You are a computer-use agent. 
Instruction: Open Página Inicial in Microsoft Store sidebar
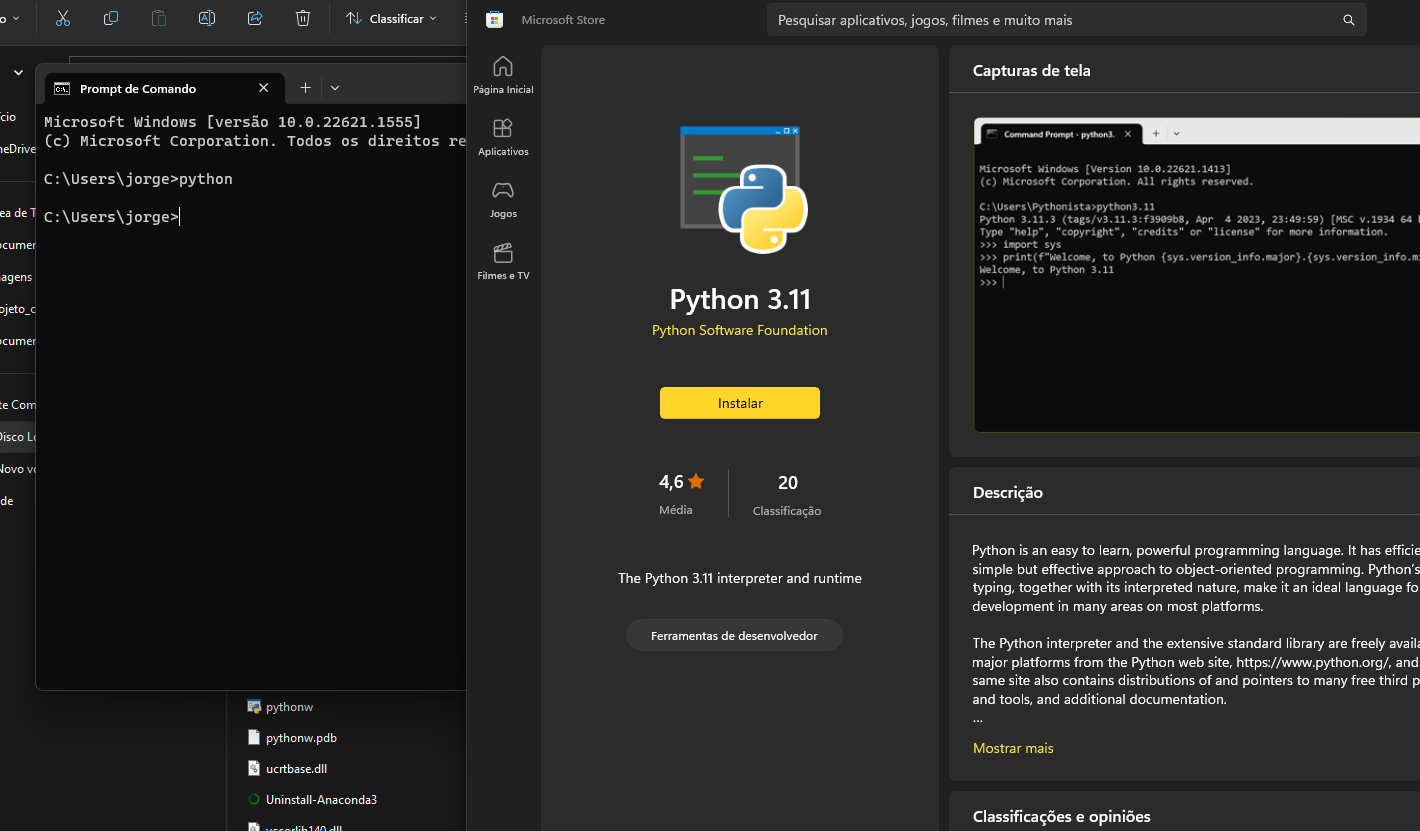(x=503, y=75)
